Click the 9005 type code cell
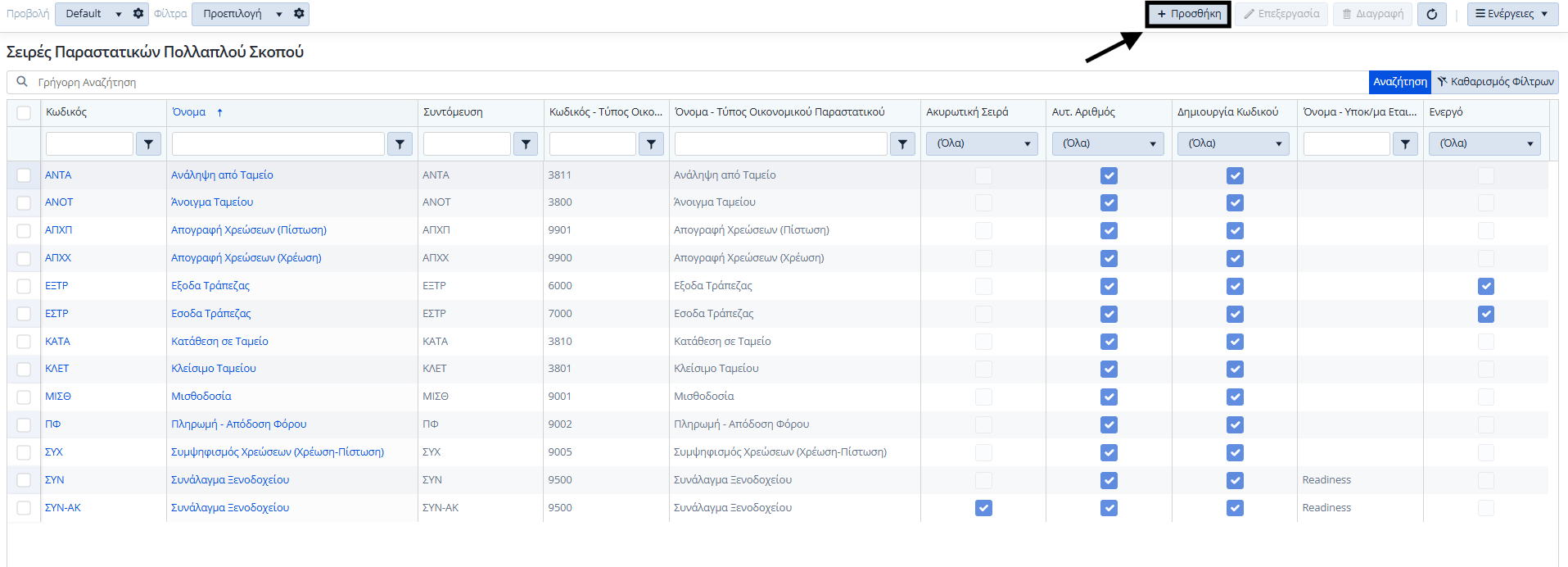This screenshot has height=567, width=1568. click(x=560, y=452)
